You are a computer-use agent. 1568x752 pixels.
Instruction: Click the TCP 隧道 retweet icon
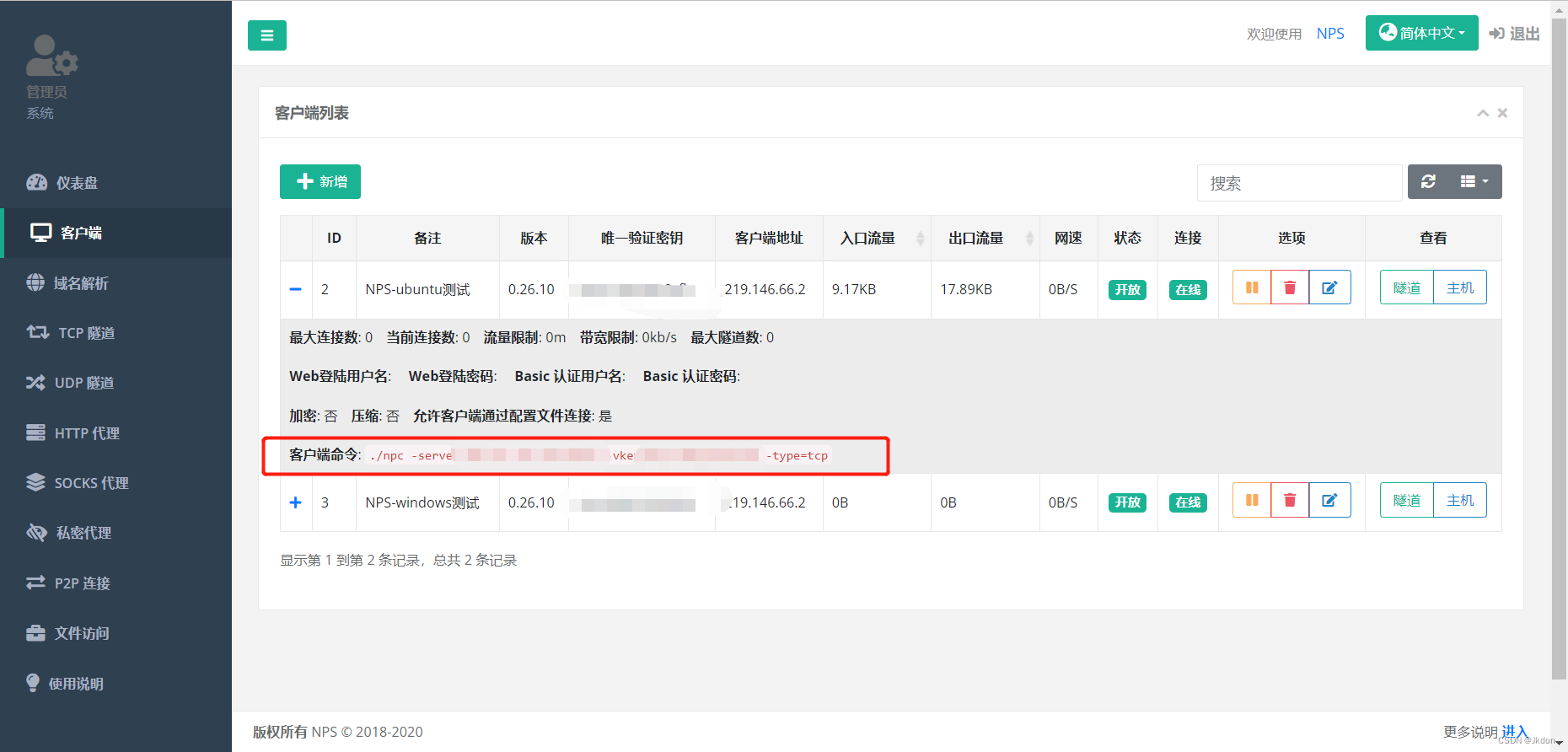(x=38, y=332)
